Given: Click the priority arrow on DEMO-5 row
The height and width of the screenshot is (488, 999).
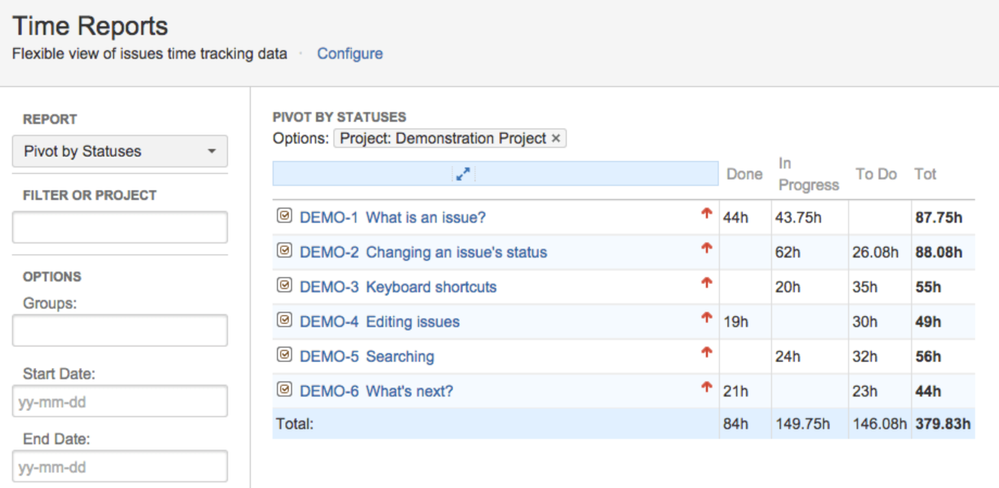Looking at the screenshot, I should click(707, 353).
